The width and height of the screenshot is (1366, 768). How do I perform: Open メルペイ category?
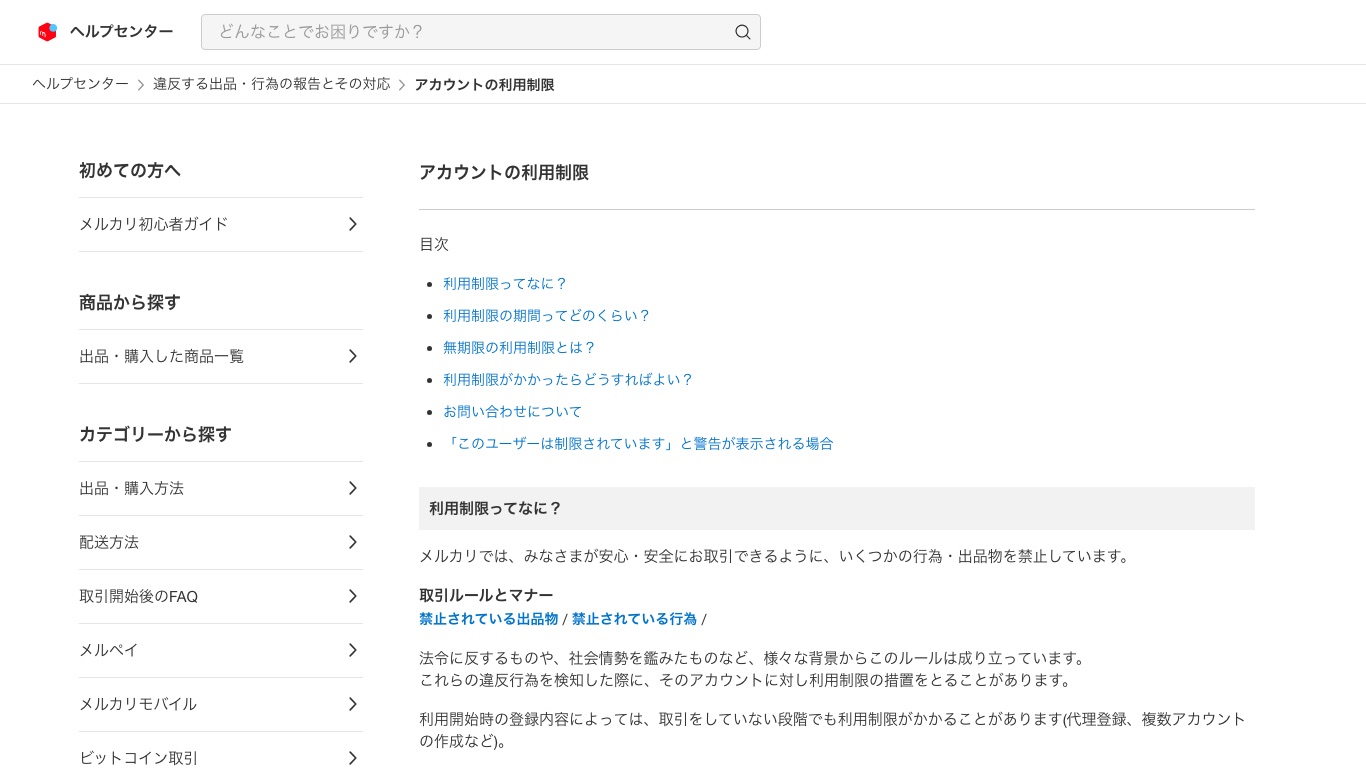221,650
